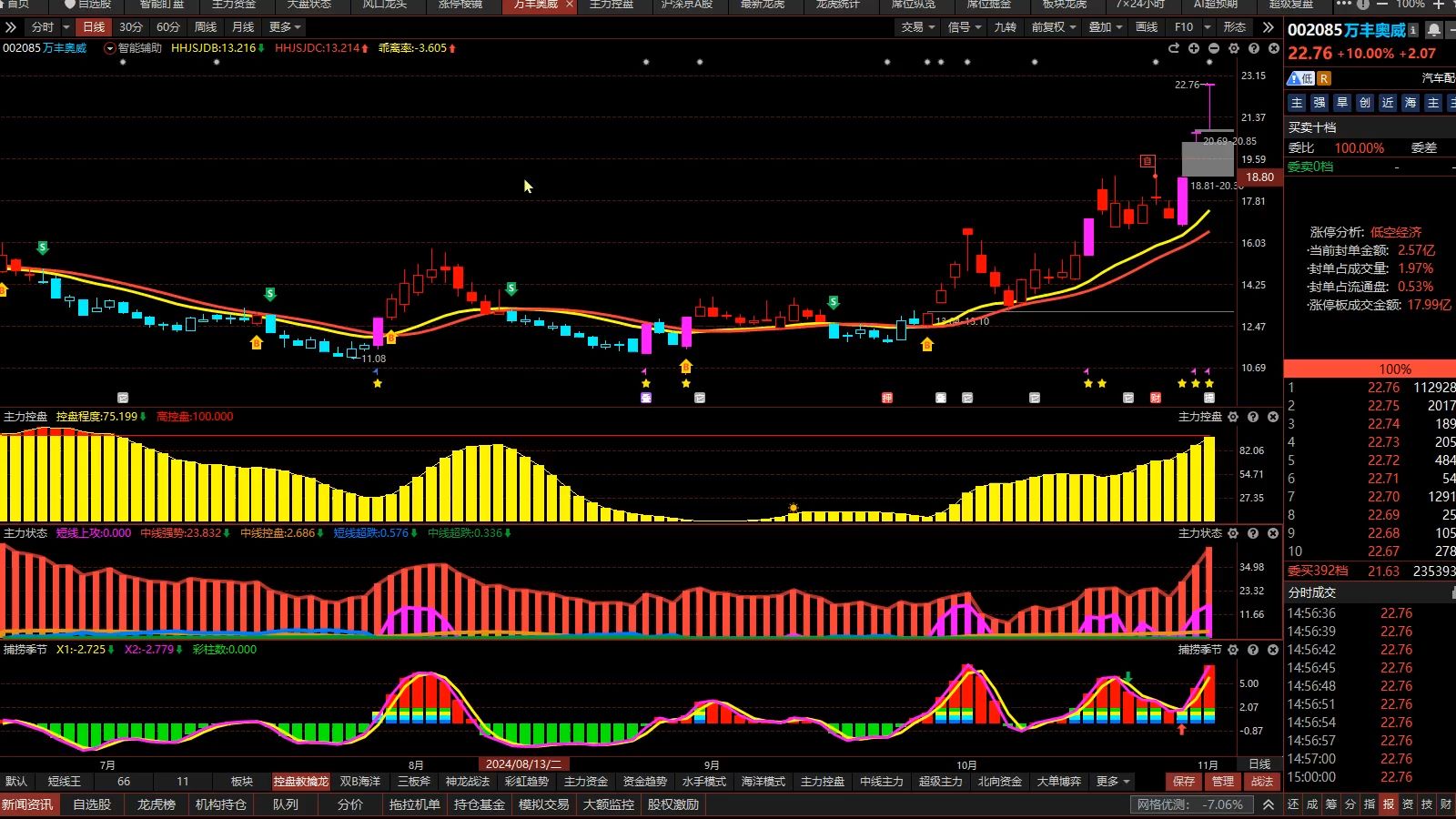Open main chart settings gear
Image resolution: width=1456 pixels, height=819 pixels.
1234,48
